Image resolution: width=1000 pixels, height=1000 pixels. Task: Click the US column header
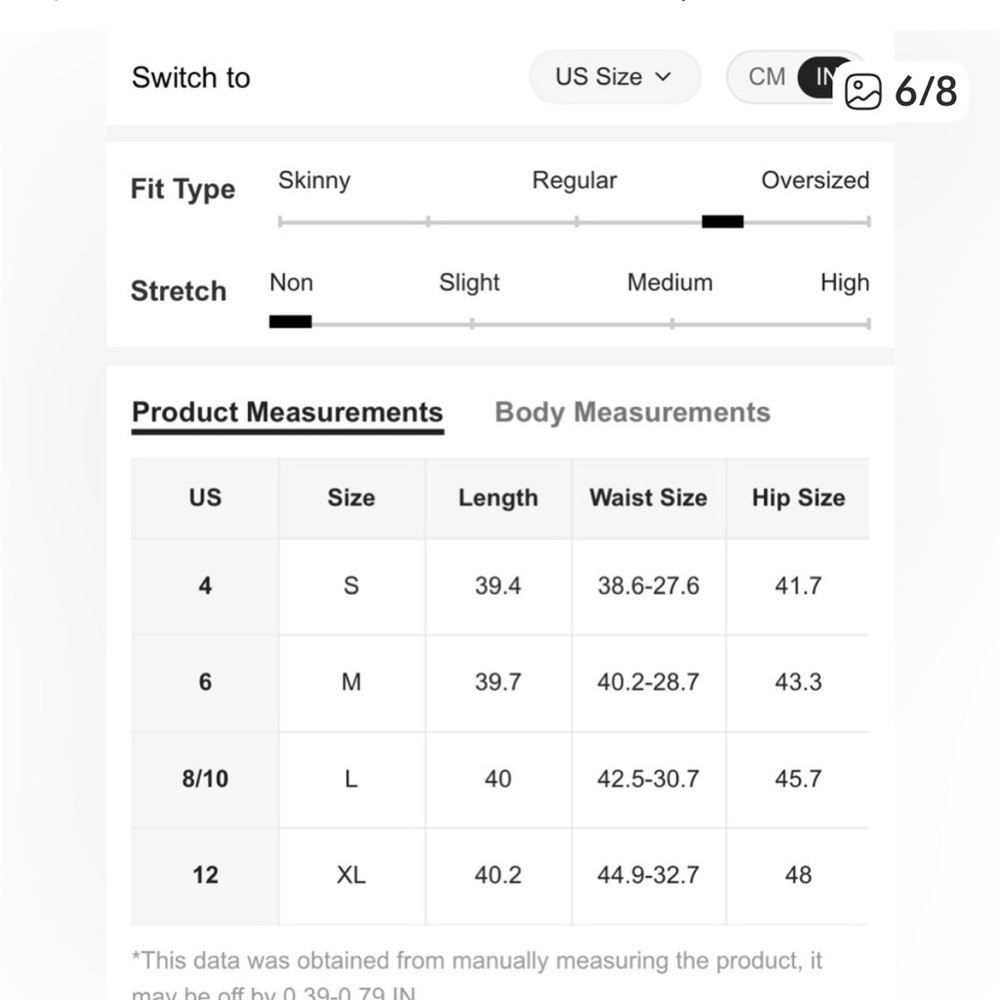pyautogui.click(x=205, y=498)
